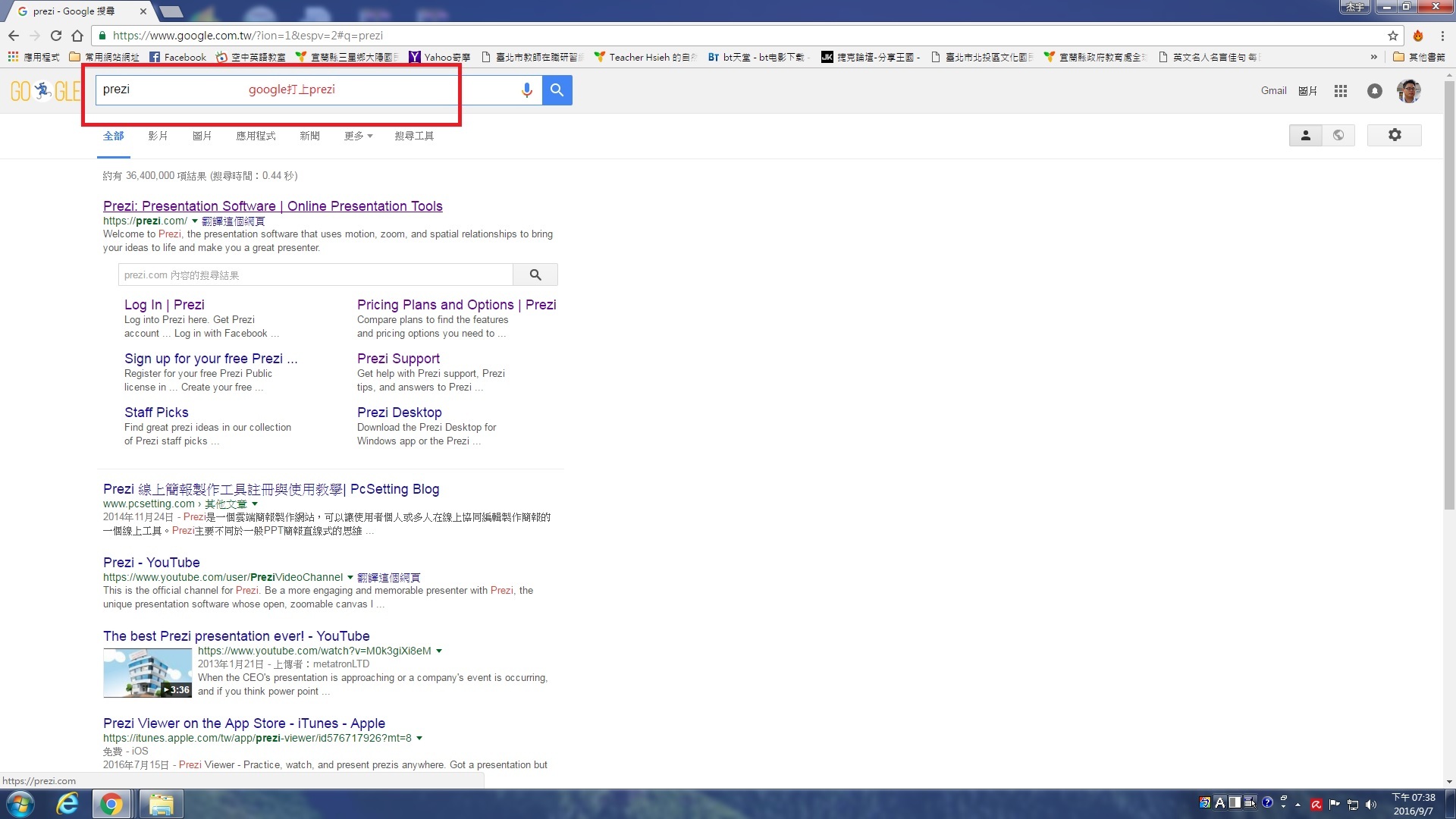Open the Windows Start button
This screenshot has width=1456, height=819.
[x=20, y=804]
